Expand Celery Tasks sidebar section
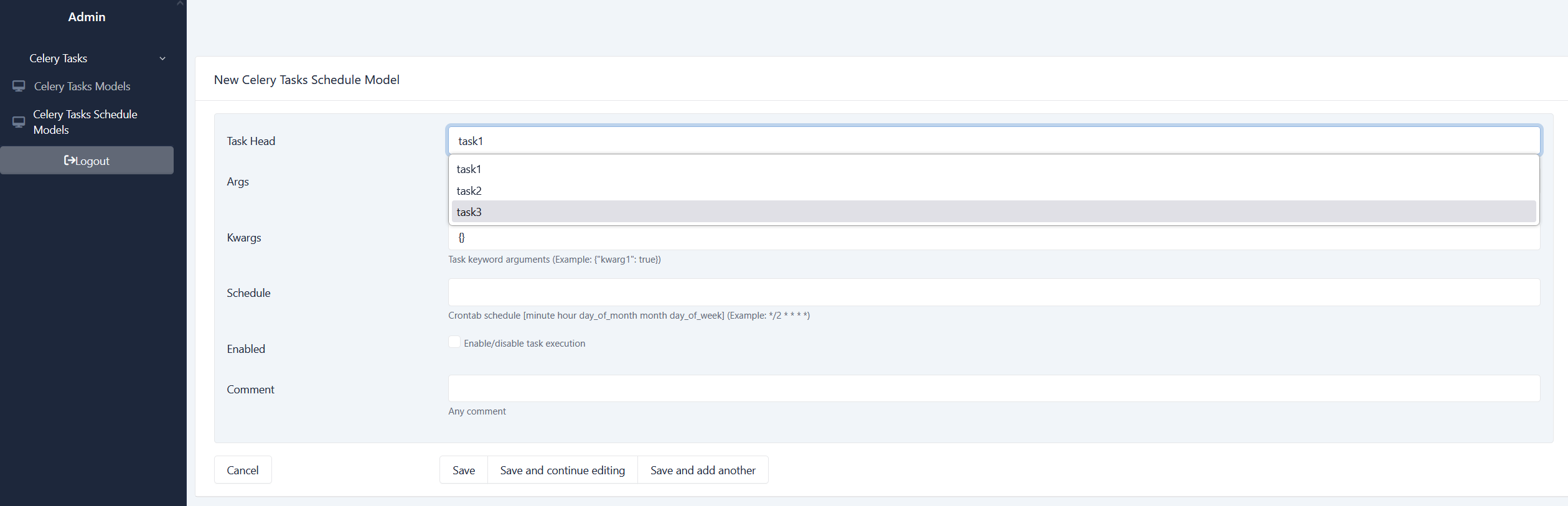This screenshot has width=1568, height=506. (x=59, y=59)
